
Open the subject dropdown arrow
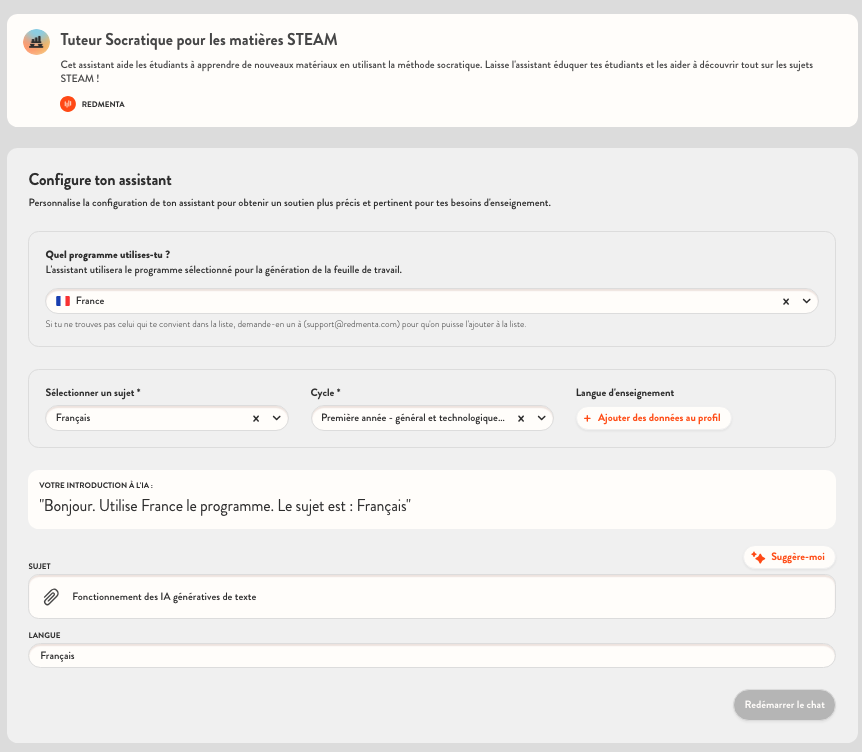coord(276,419)
